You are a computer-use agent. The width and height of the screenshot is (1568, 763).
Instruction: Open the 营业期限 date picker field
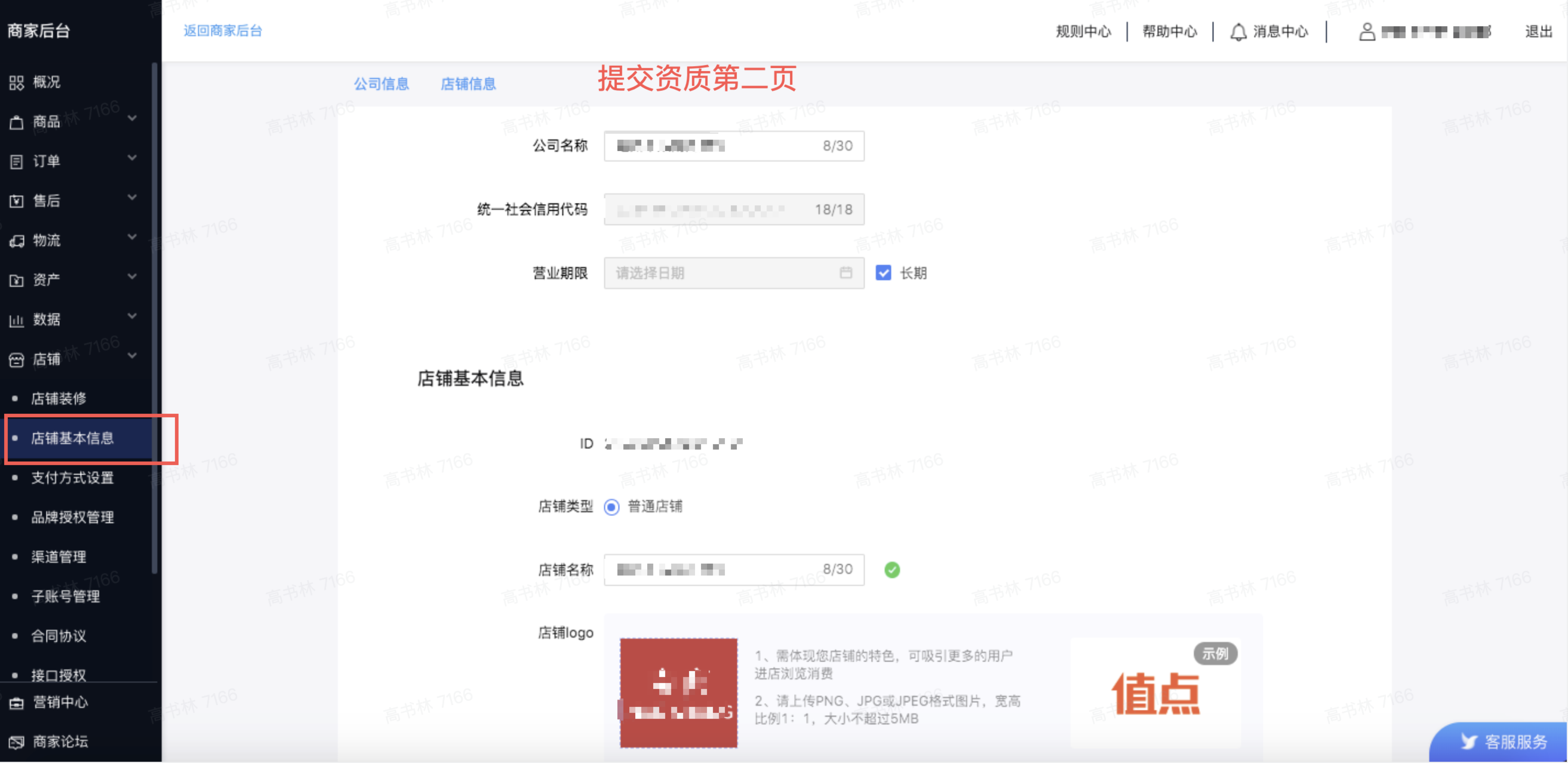pyautogui.click(x=734, y=273)
